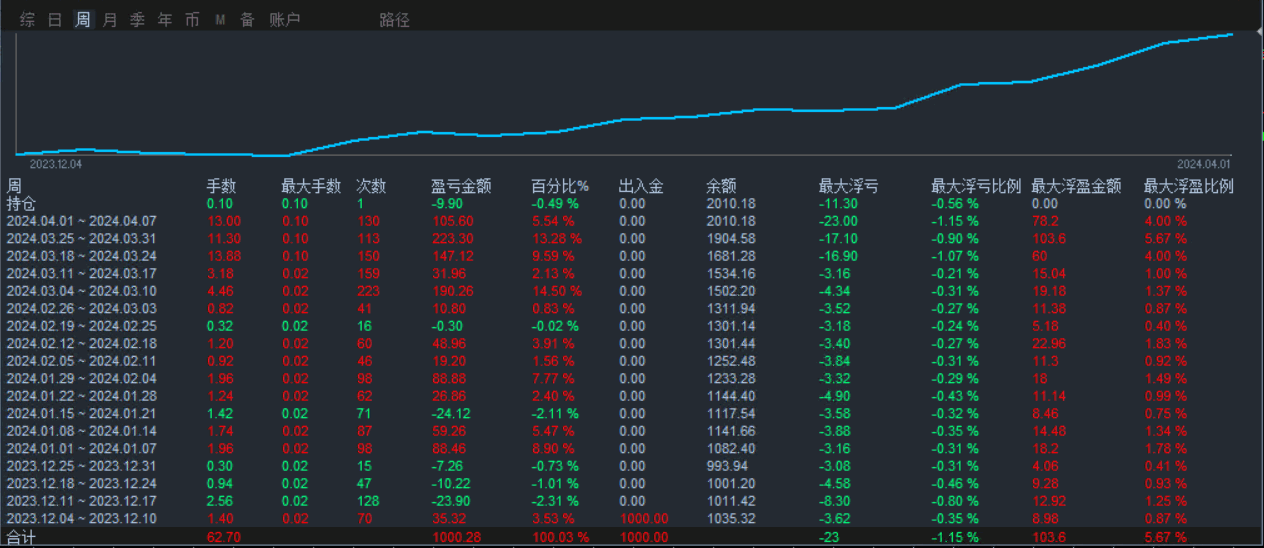Click the 盈亏金额 column header
The image size is (1264, 548).
click(461, 186)
